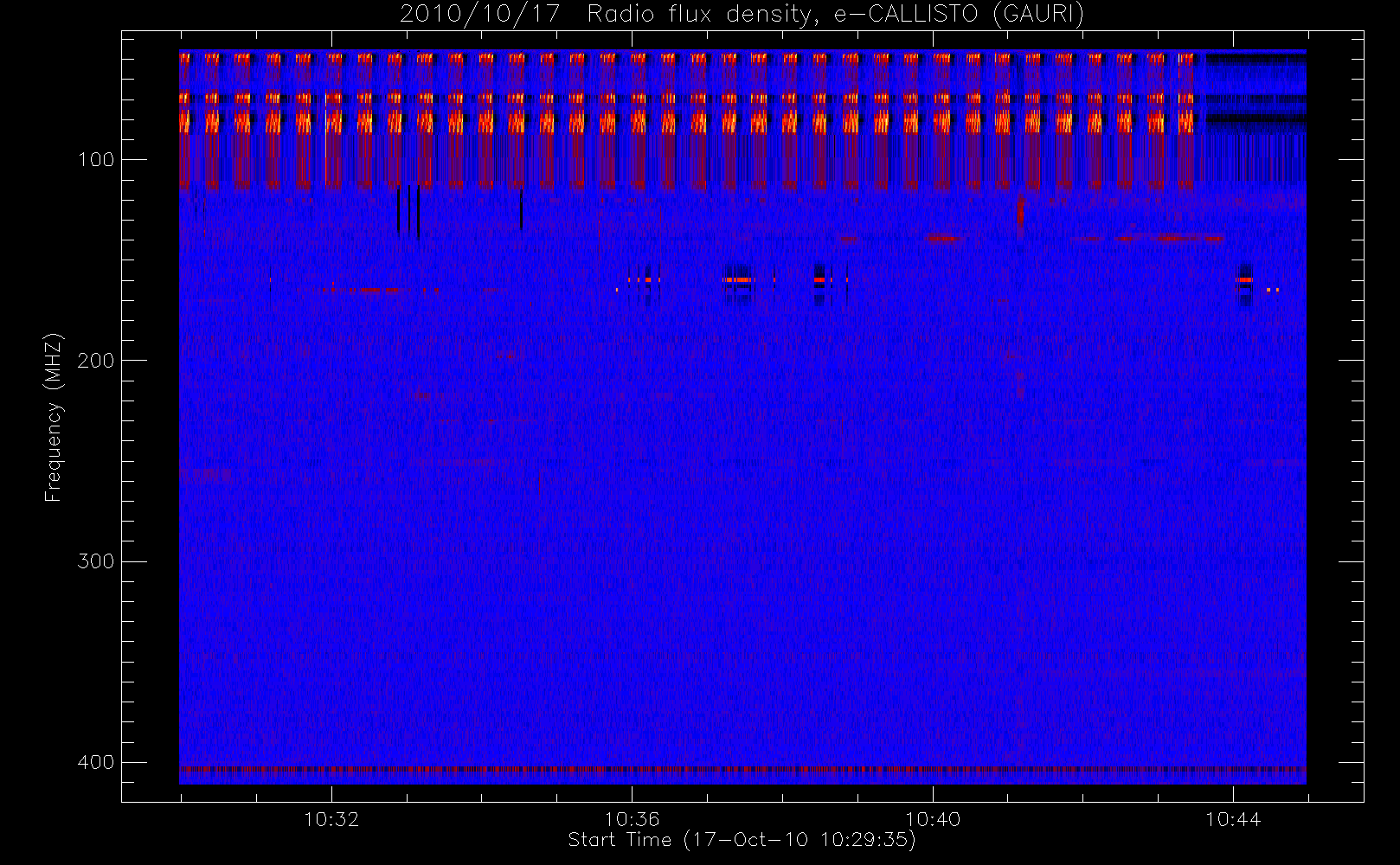Viewport: 1400px width, 865px height.
Task: Click the 10:40 time tick label
Action: [x=933, y=819]
